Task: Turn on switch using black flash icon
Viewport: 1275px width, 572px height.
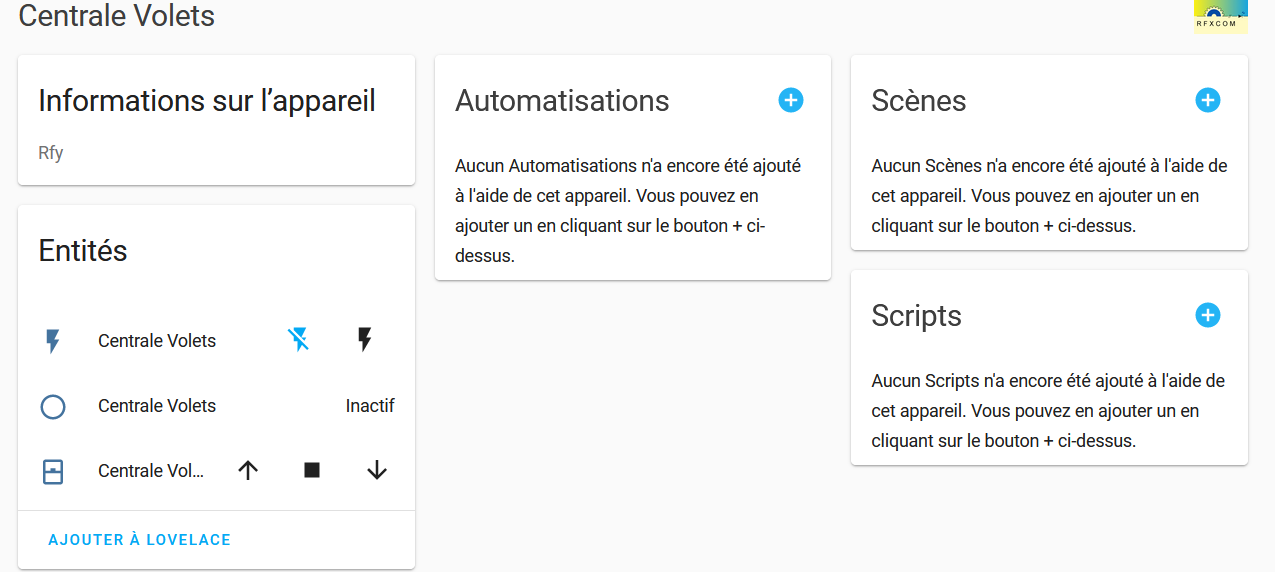Action: (365, 340)
